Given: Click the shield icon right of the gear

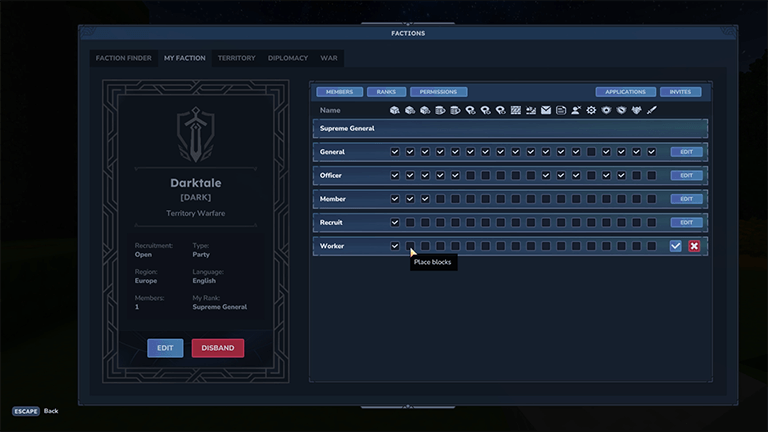Looking at the screenshot, I should point(606,110).
